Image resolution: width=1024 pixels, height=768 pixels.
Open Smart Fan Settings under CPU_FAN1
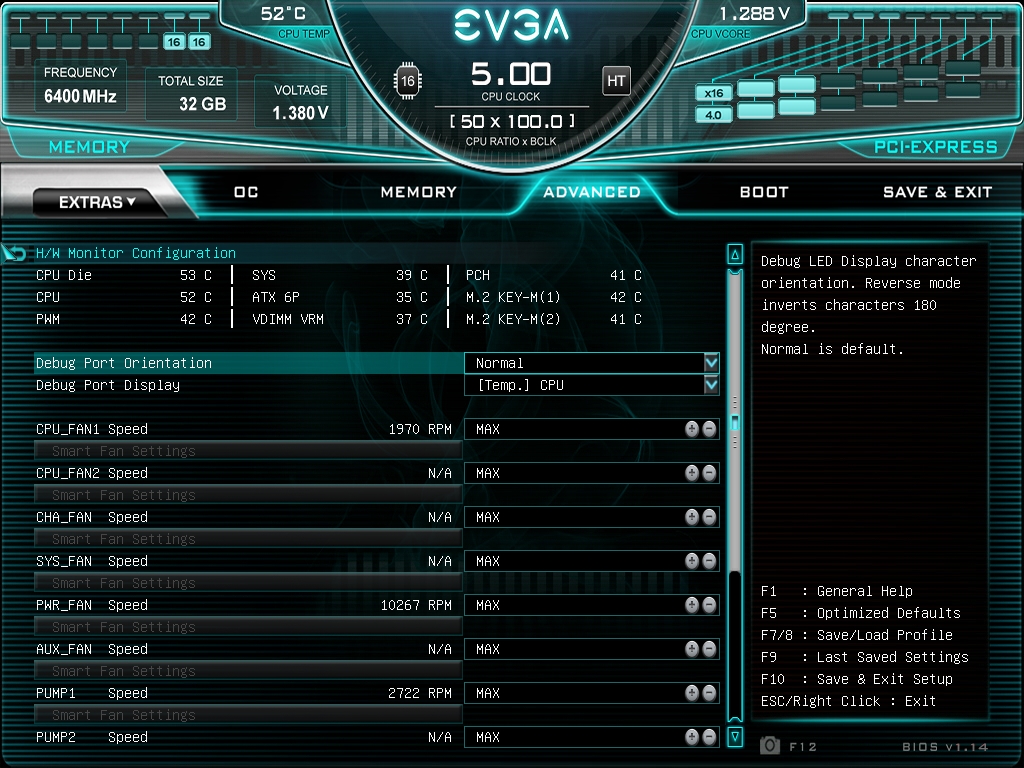248,451
